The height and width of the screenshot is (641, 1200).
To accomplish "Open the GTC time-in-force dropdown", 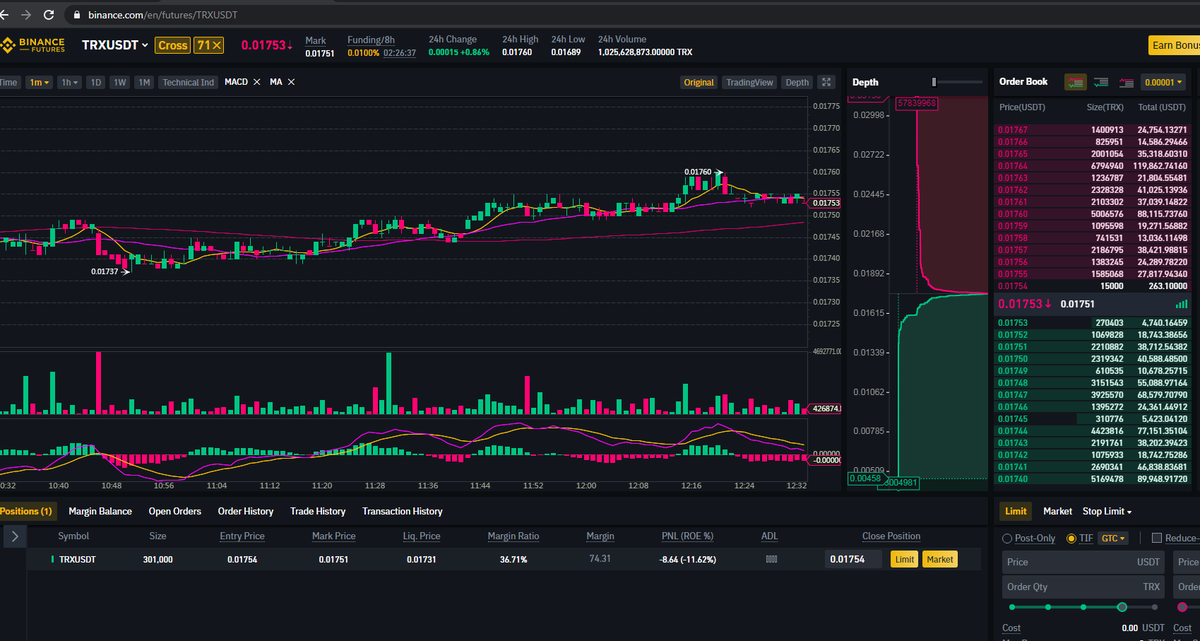I will coord(1113,538).
